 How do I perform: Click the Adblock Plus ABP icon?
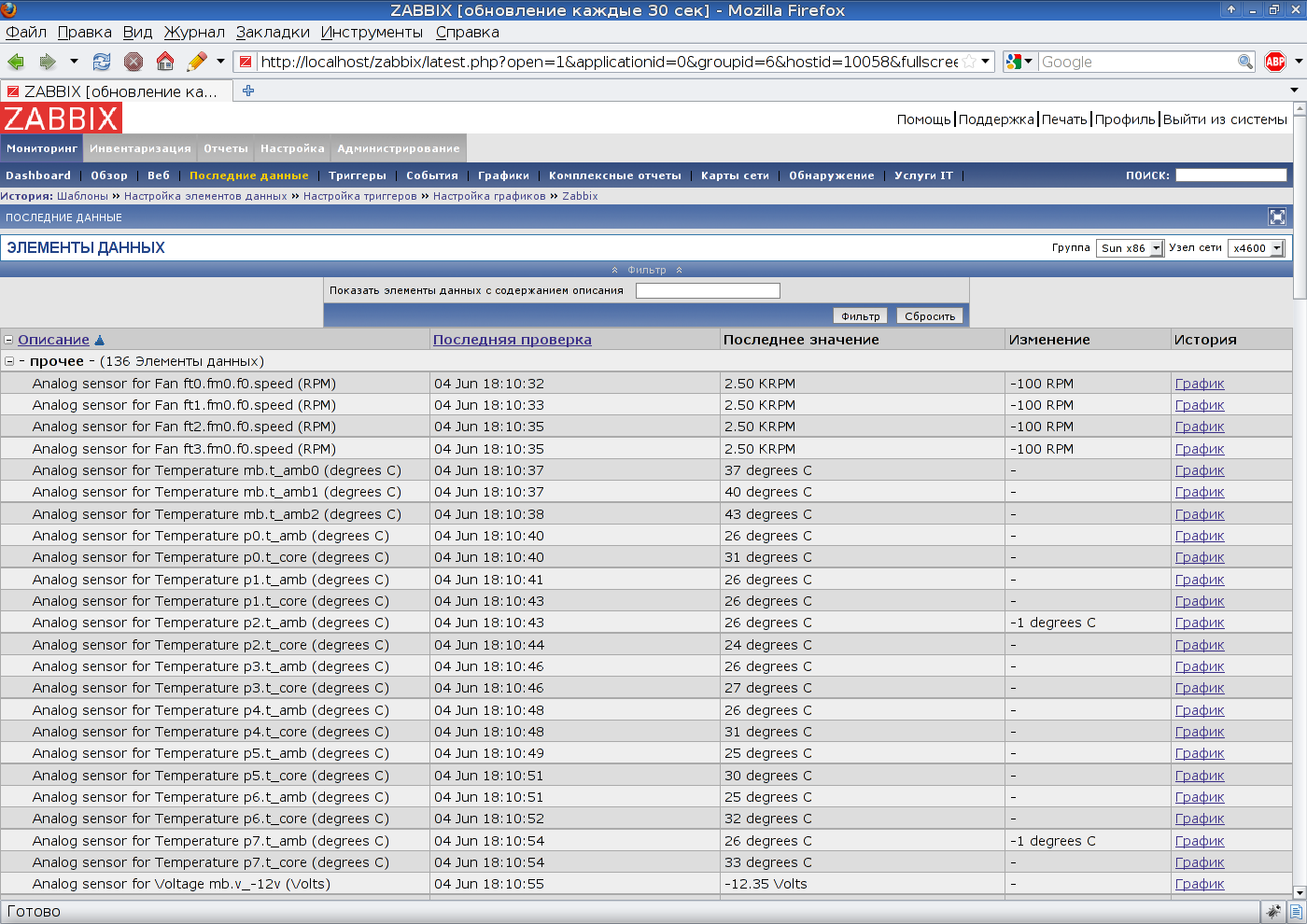[1275, 62]
